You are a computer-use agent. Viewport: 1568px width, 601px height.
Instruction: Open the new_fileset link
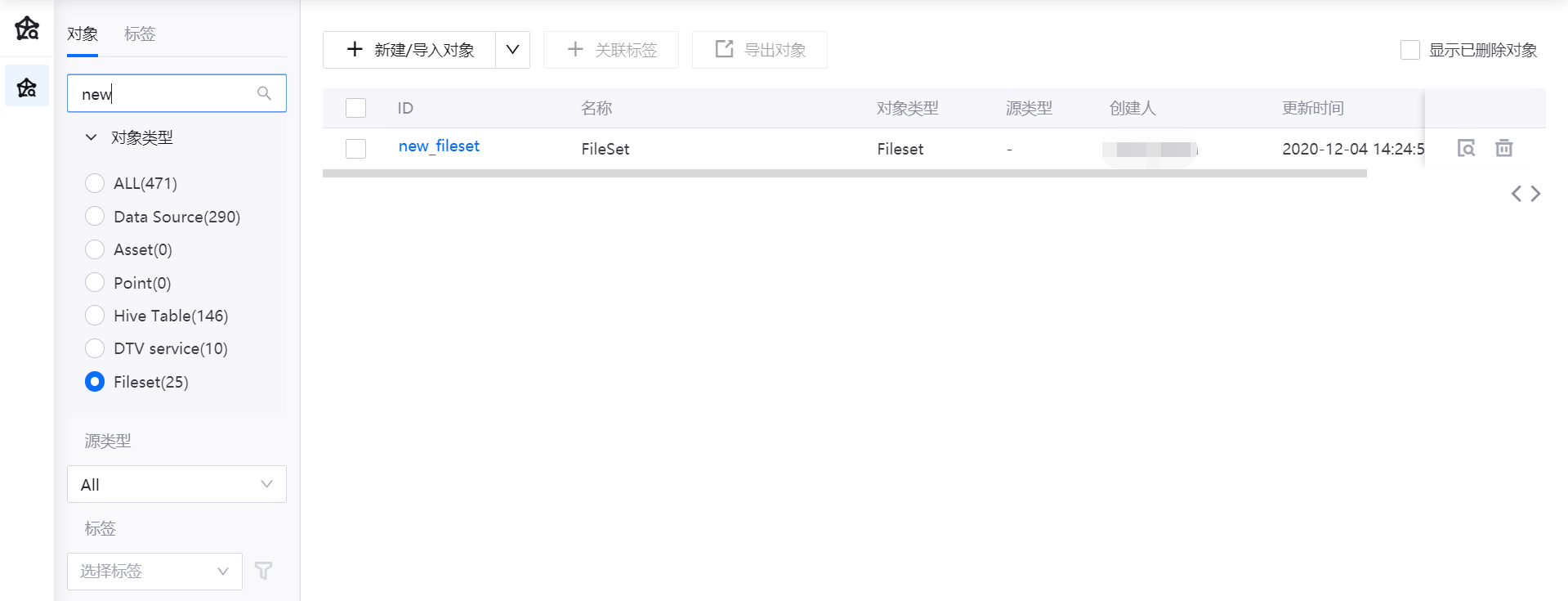(x=439, y=146)
